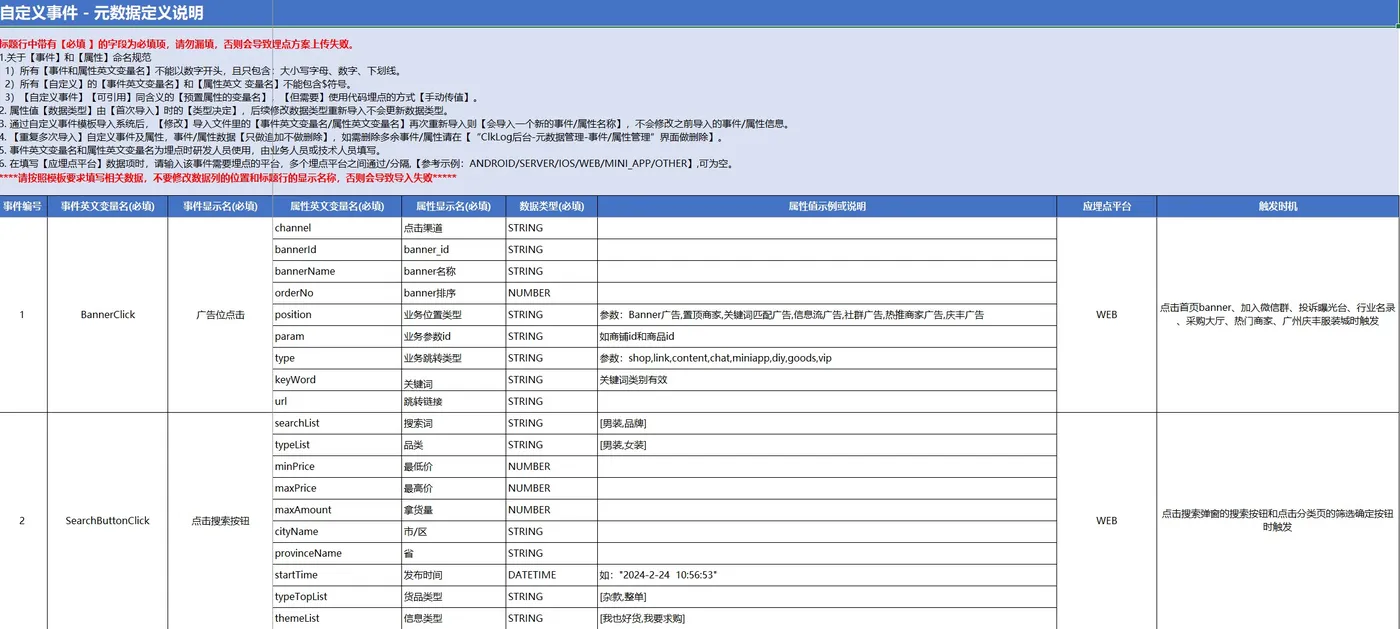
Task: Select the 拿货量 cell
Action: [453, 510]
